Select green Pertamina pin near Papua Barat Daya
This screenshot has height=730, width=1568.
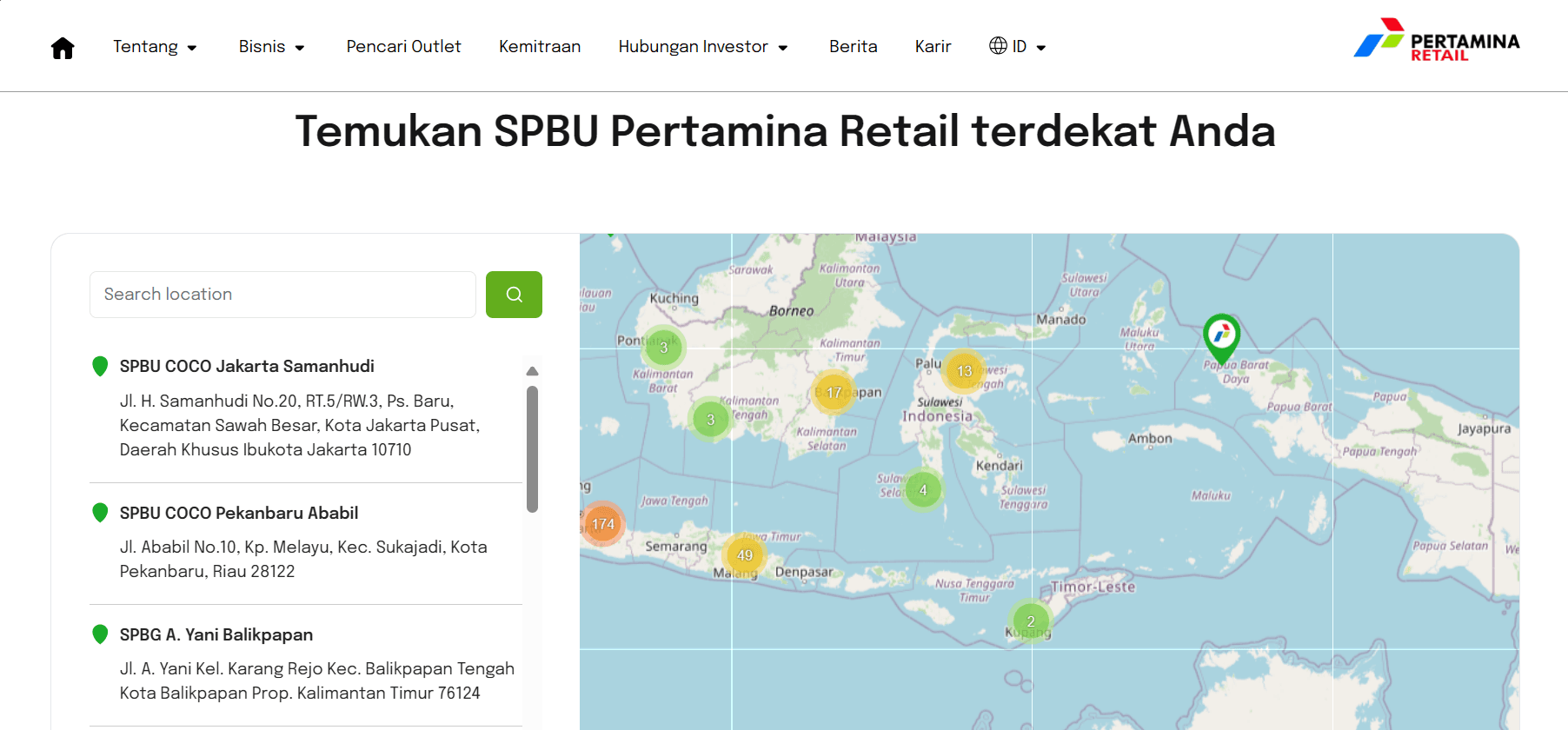(x=1221, y=337)
